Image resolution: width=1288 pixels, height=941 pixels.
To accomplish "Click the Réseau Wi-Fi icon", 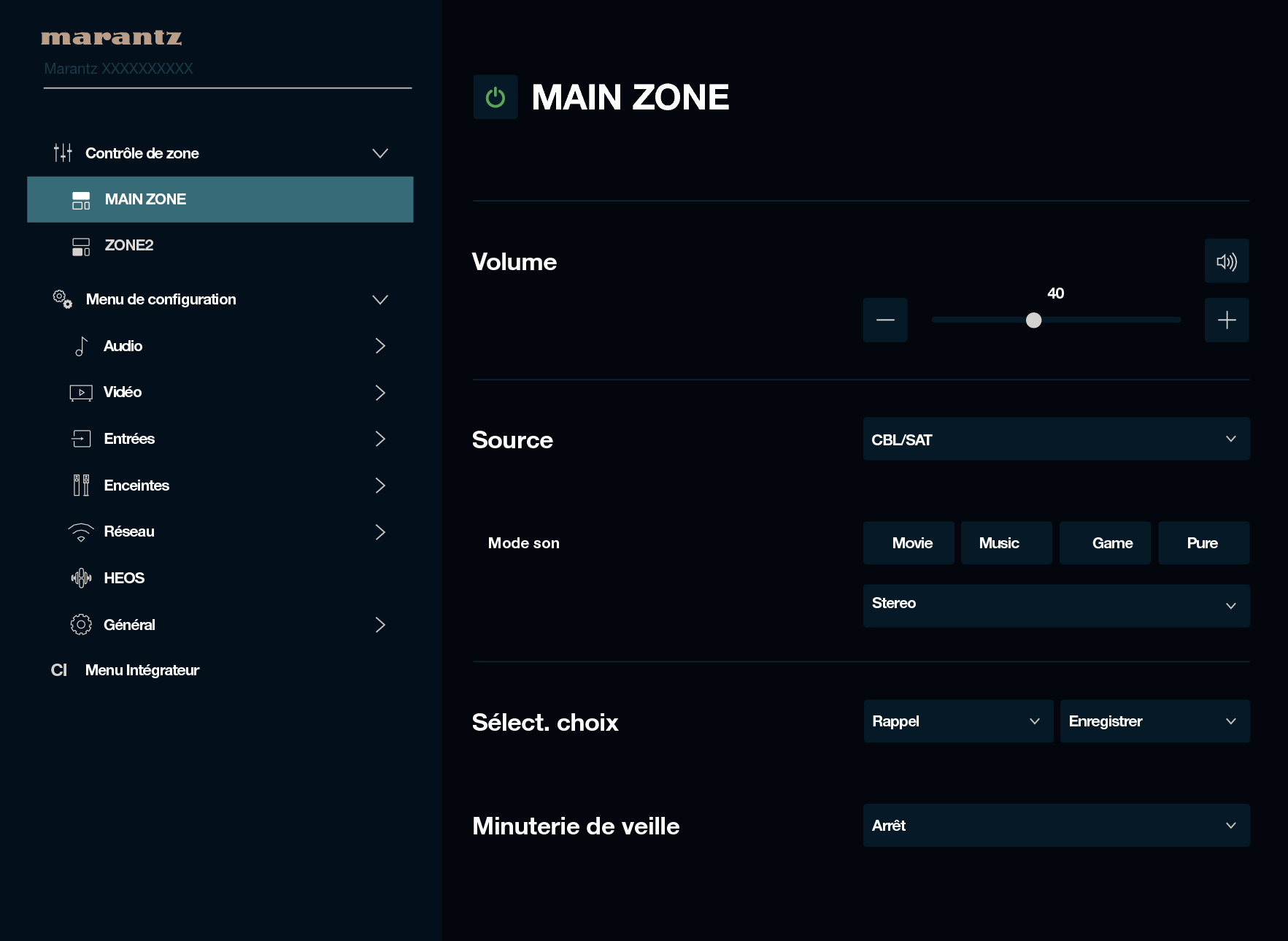I will [x=81, y=532].
